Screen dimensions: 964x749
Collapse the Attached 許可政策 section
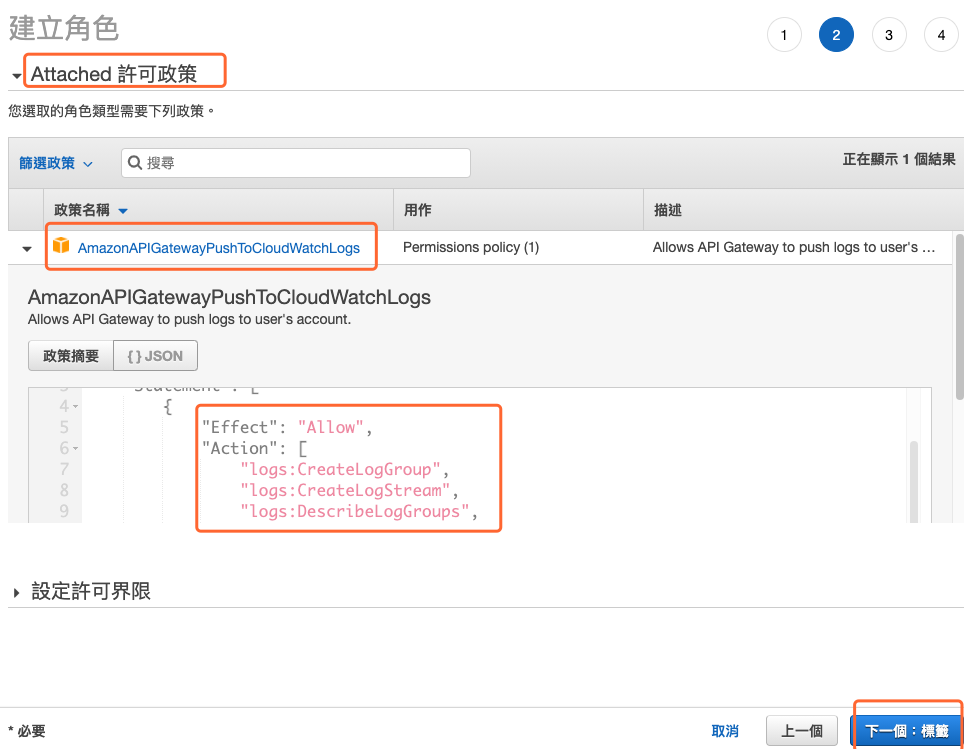coord(17,76)
